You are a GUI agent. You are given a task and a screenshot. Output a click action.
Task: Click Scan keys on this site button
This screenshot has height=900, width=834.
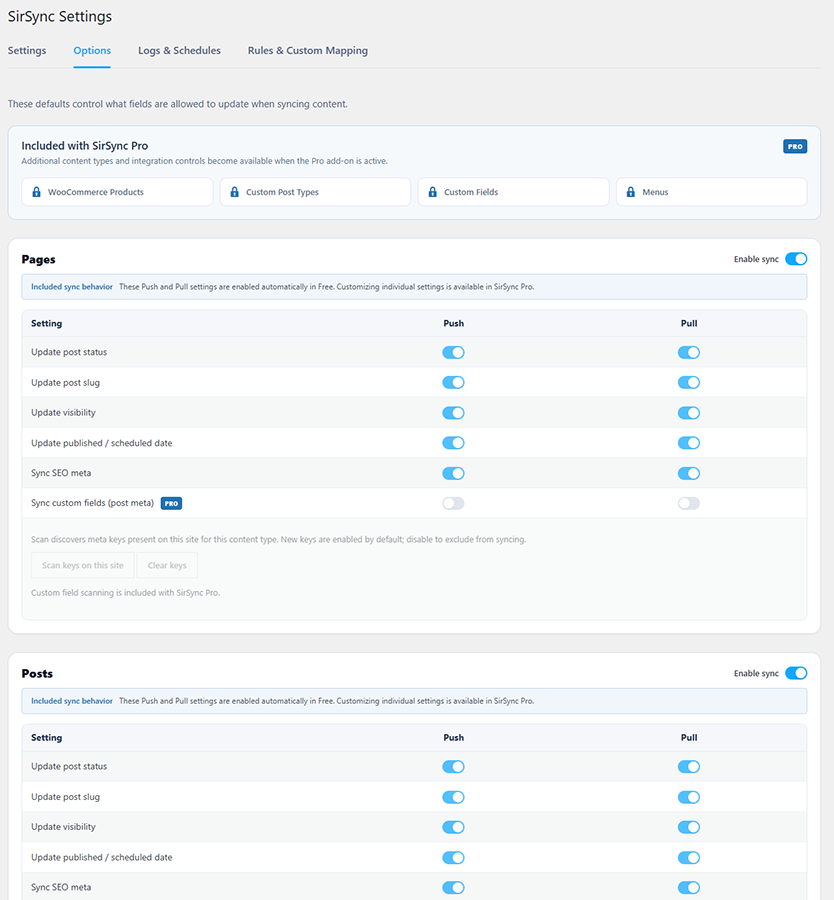83,565
